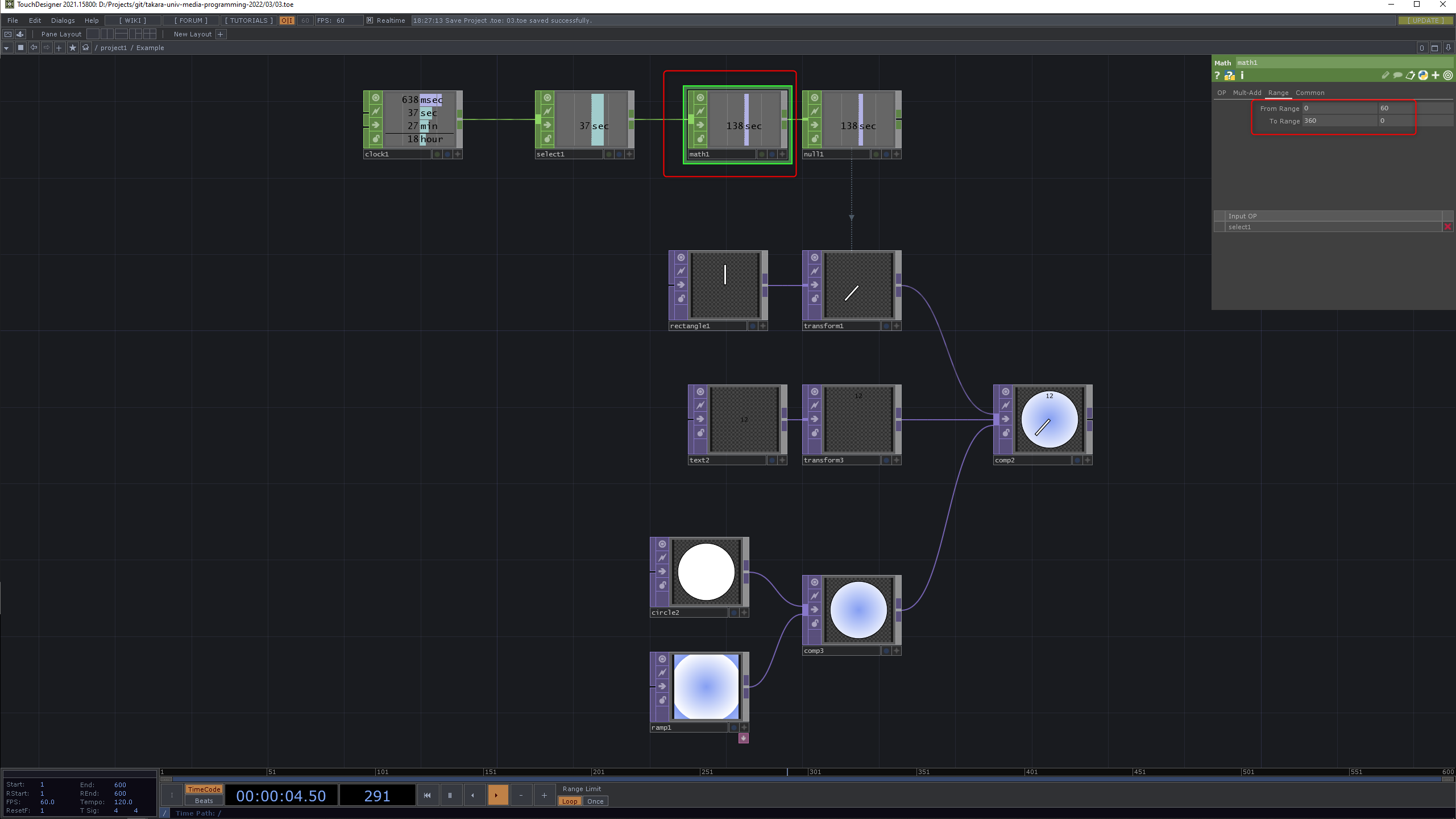Click the home network icon in path bar

tap(85, 48)
